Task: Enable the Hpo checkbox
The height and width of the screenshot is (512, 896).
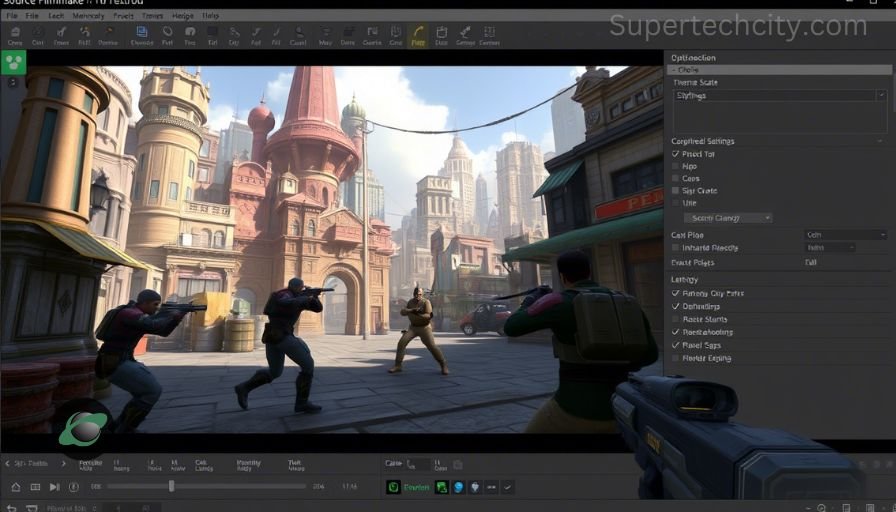Action: point(675,166)
